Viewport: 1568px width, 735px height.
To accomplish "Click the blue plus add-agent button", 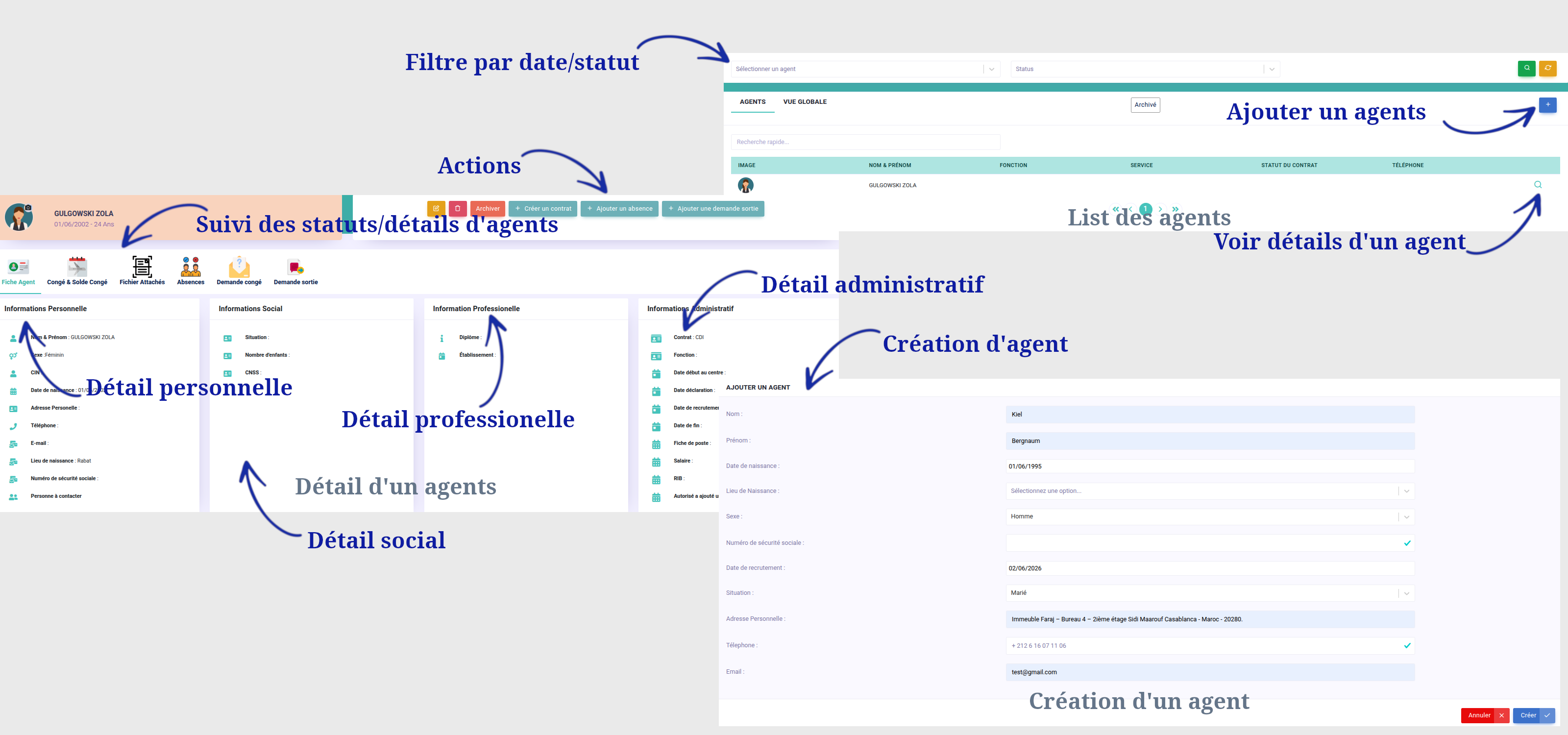I will coord(1547,105).
